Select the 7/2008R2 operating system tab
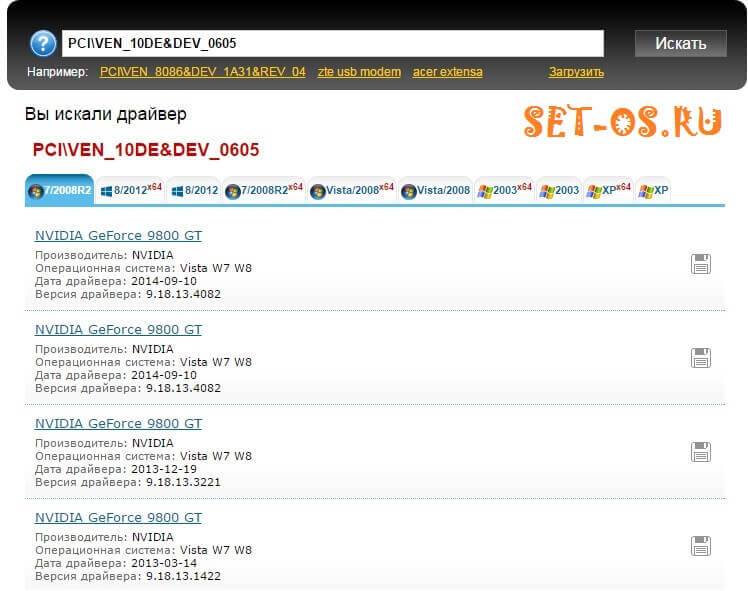 pyautogui.click(x=59, y=190)
